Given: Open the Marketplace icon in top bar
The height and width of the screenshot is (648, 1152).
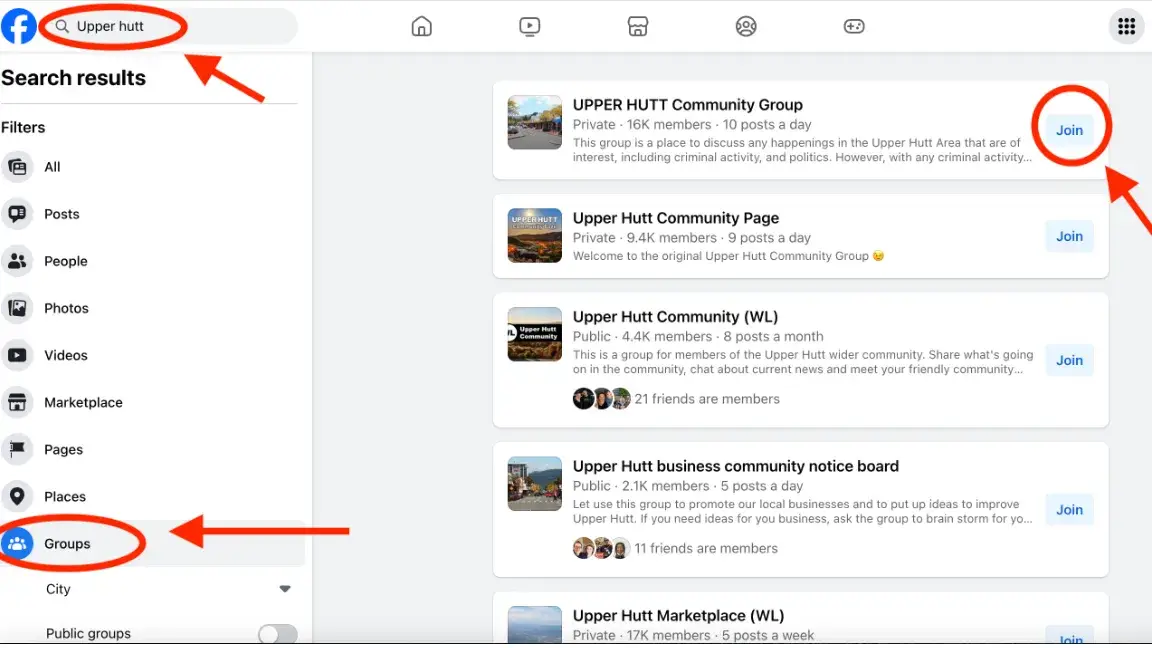Looking at the screenshot, I should [638, 26].
